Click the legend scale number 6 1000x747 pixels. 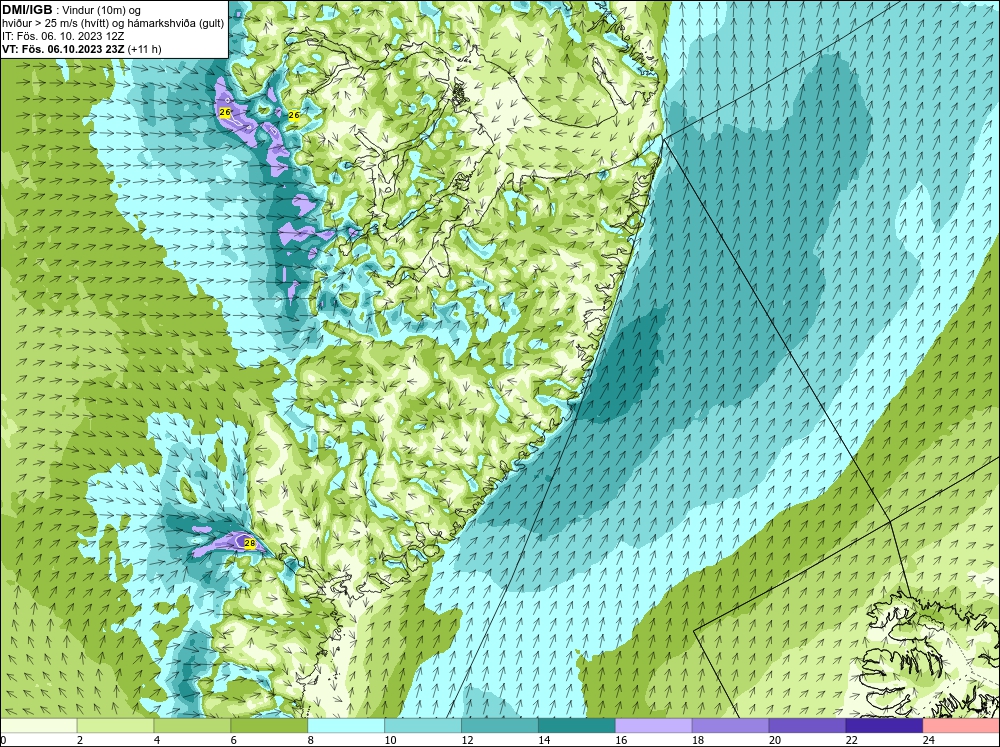233,740
